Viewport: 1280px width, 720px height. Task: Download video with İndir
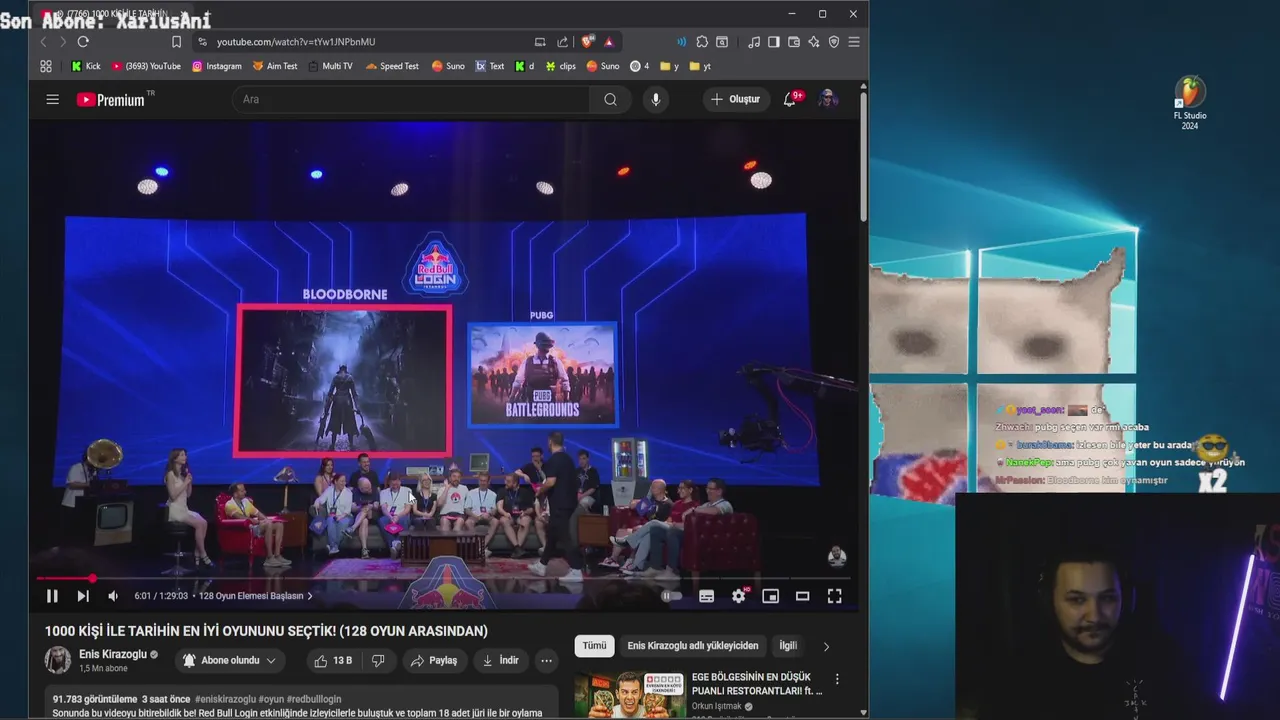500,660
